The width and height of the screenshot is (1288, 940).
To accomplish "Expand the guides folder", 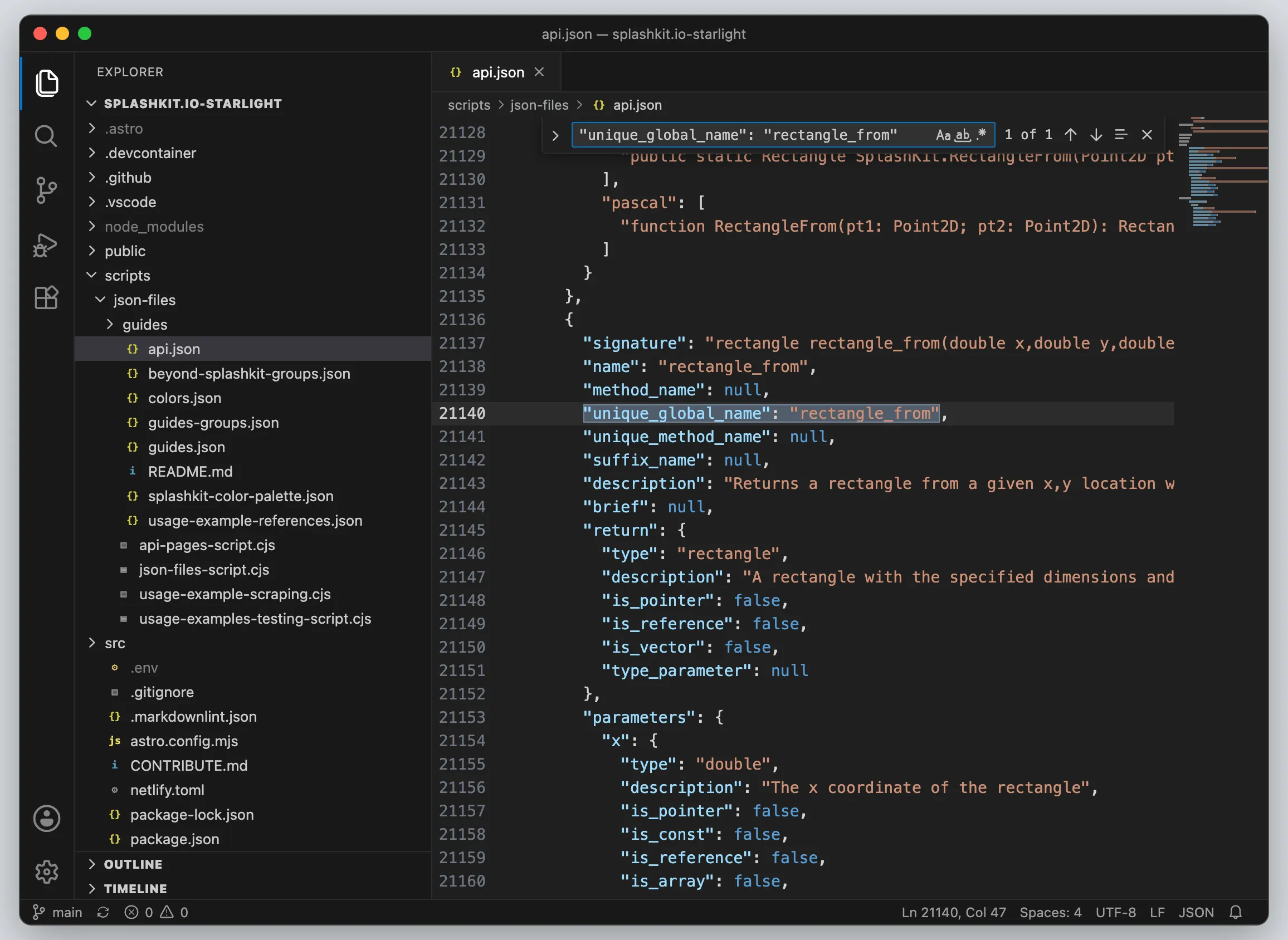I will 253,324.
